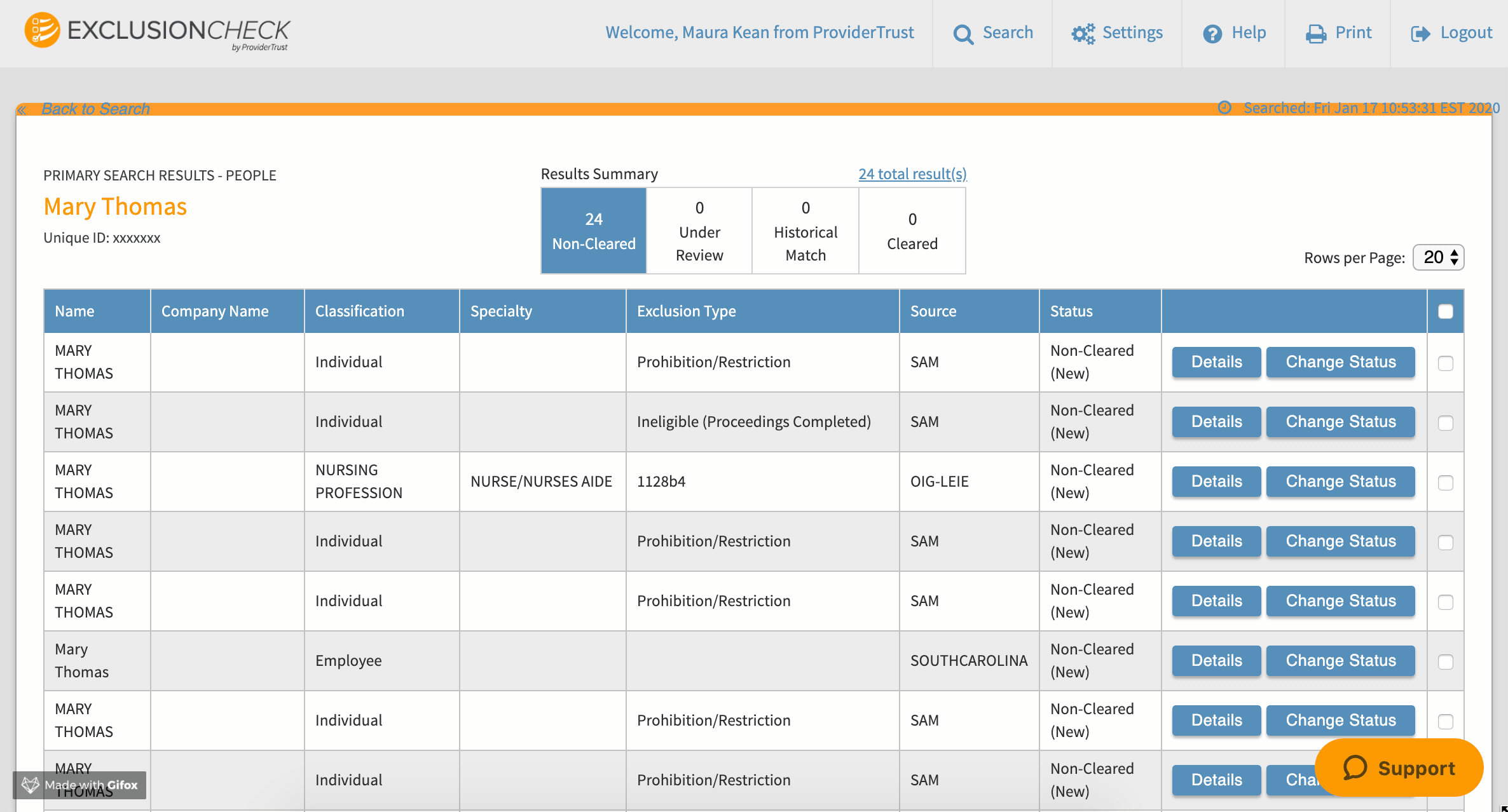Click the Logout arrow icon

(x=1420, y=34)
